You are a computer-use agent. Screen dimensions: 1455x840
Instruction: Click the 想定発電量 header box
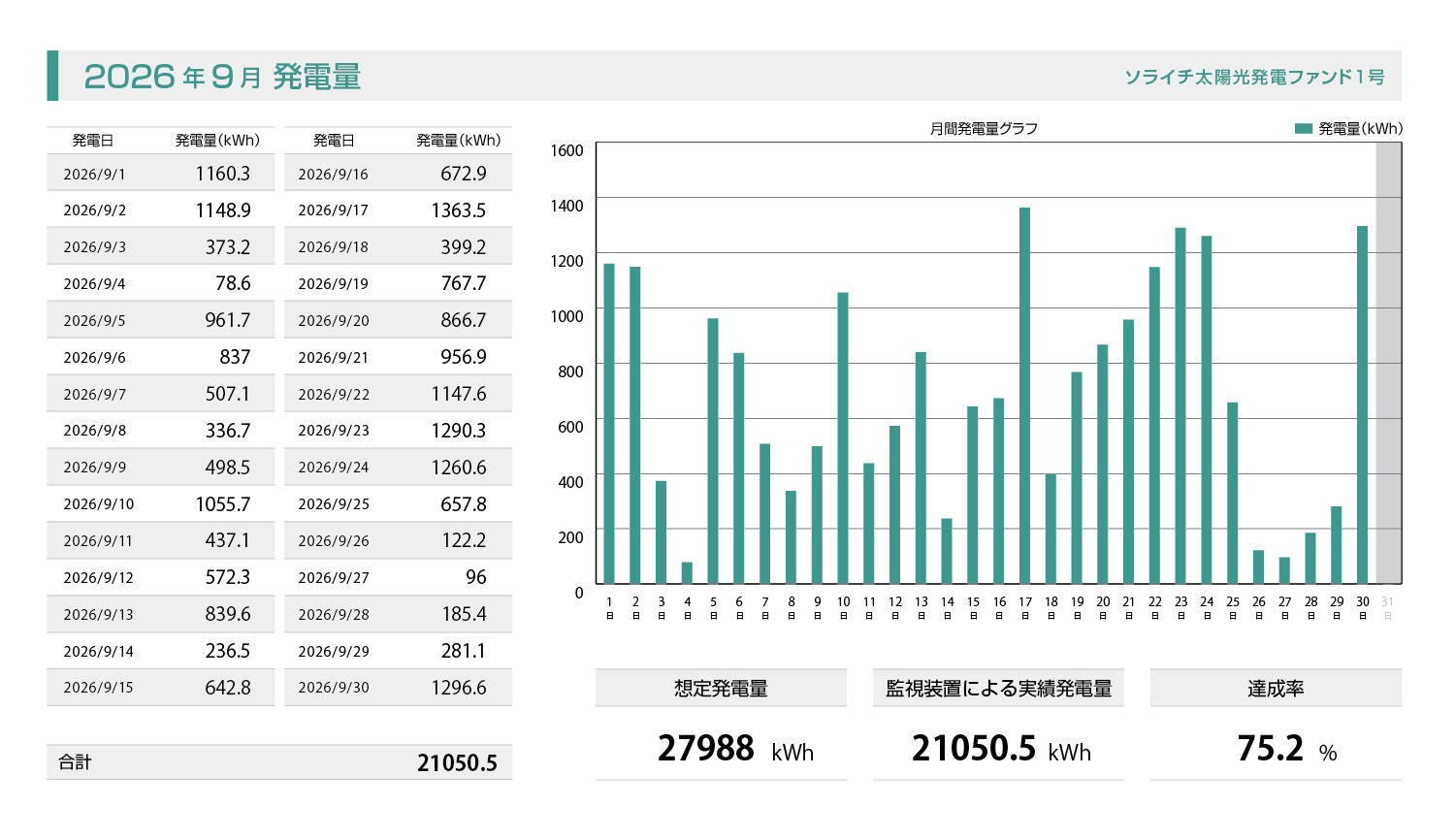721,688
